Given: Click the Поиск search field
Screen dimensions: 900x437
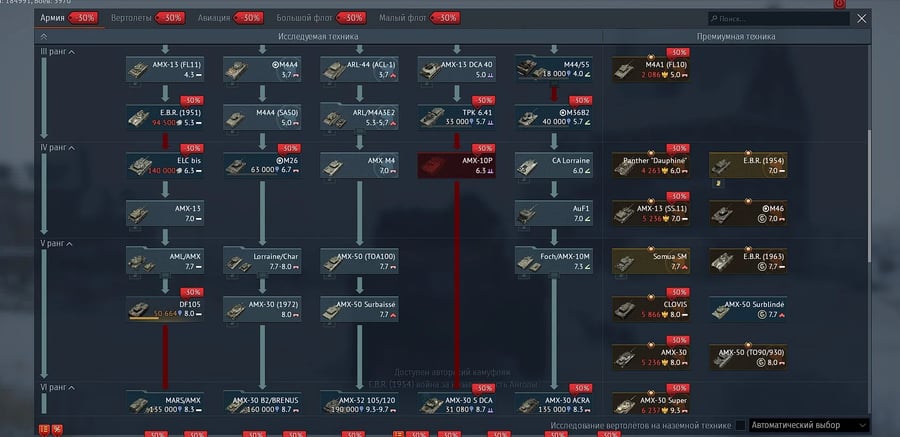Looking at the screenshot, I should pyautogui.click(x=779, y=18).
